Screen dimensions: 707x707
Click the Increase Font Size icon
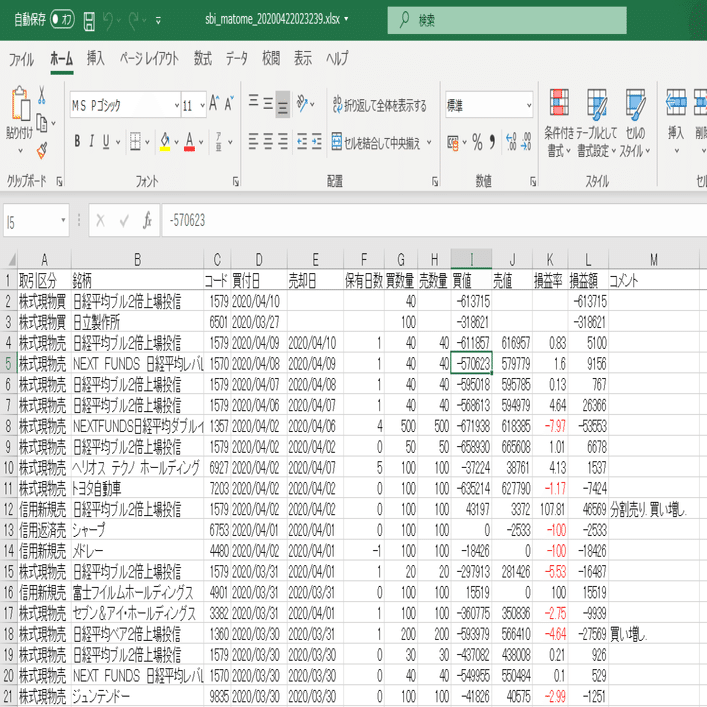tap(214, 104)
